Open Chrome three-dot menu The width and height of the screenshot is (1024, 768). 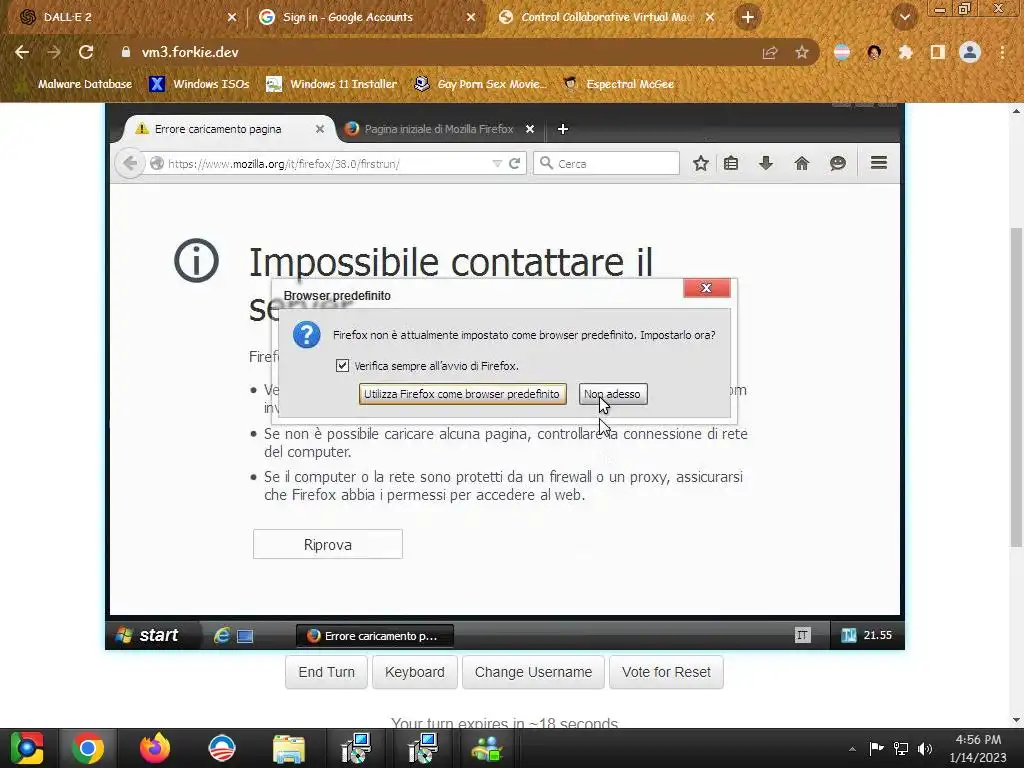(1002, 52)
